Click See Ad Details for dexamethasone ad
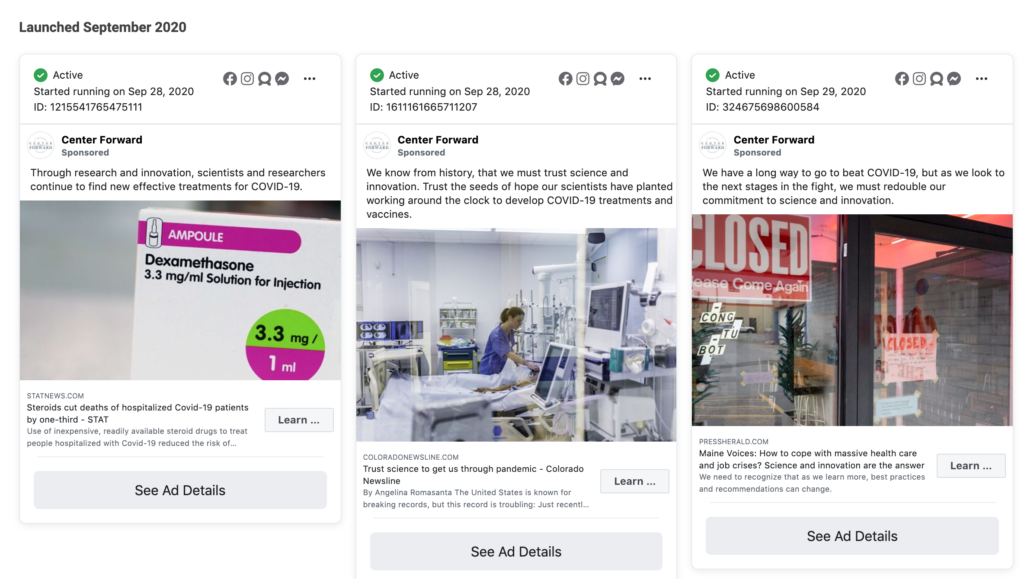 click(180, 490)
